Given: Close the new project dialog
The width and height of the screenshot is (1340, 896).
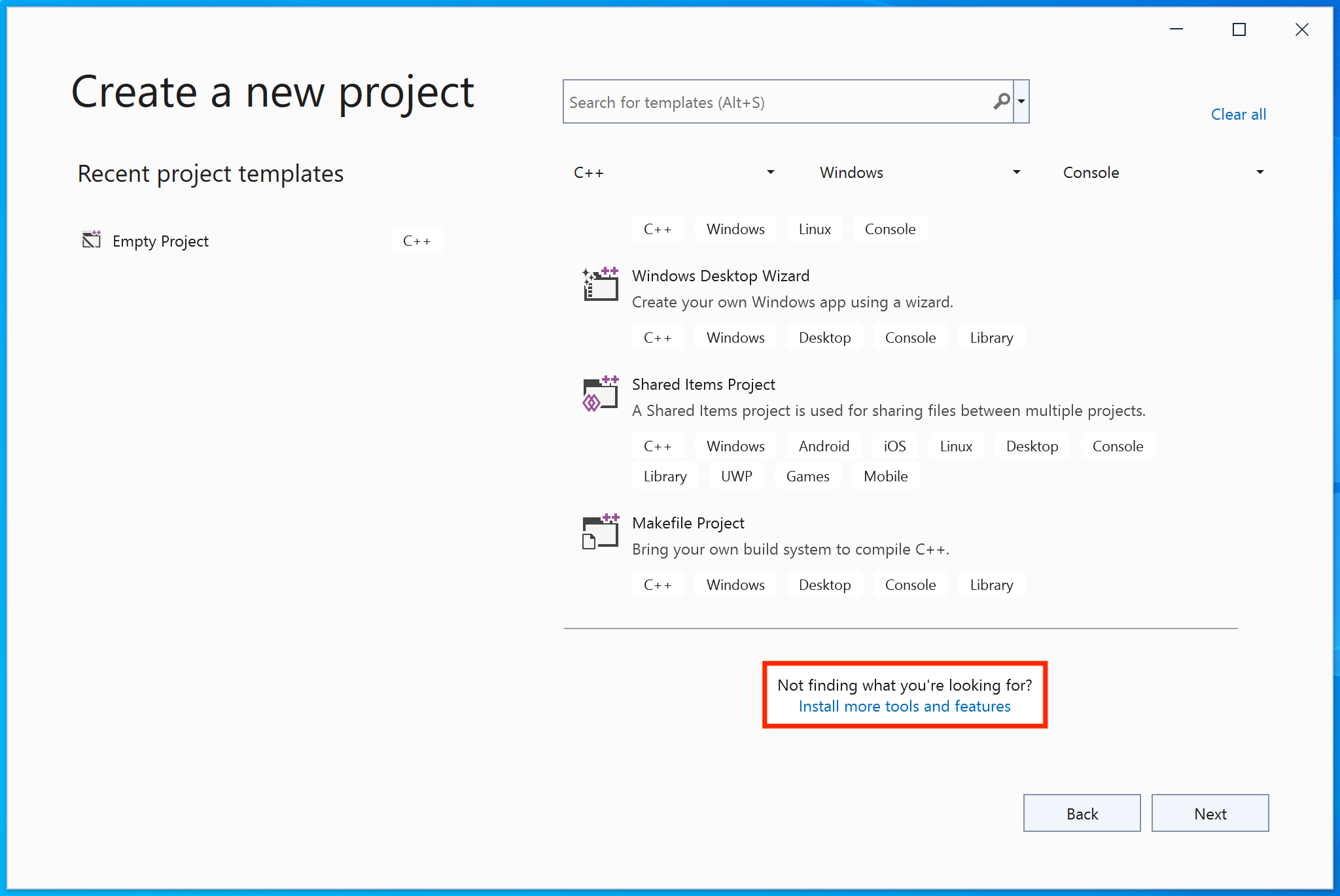Looking at the screenshot, I should (1301, 29).
